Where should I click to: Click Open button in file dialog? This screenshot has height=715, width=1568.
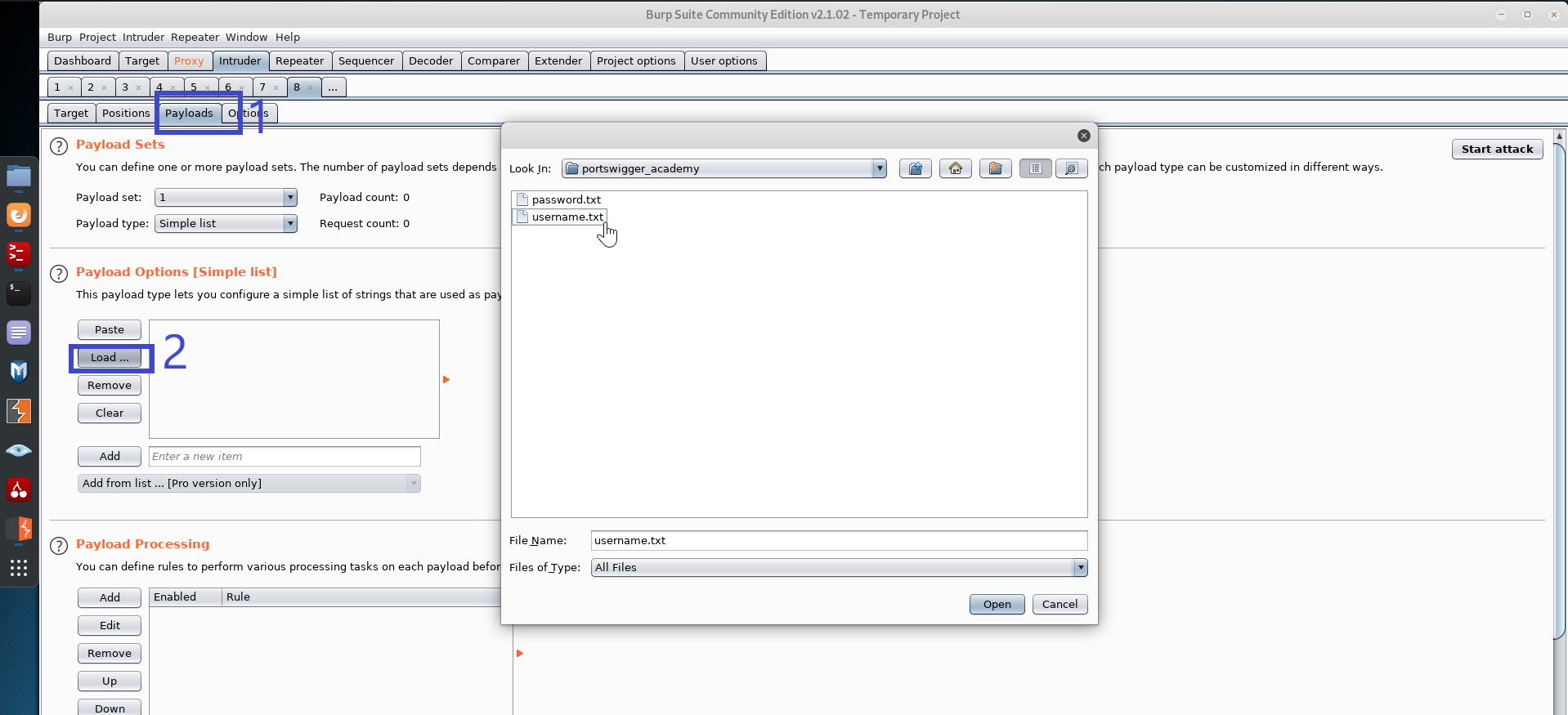(x=997, y=604)
